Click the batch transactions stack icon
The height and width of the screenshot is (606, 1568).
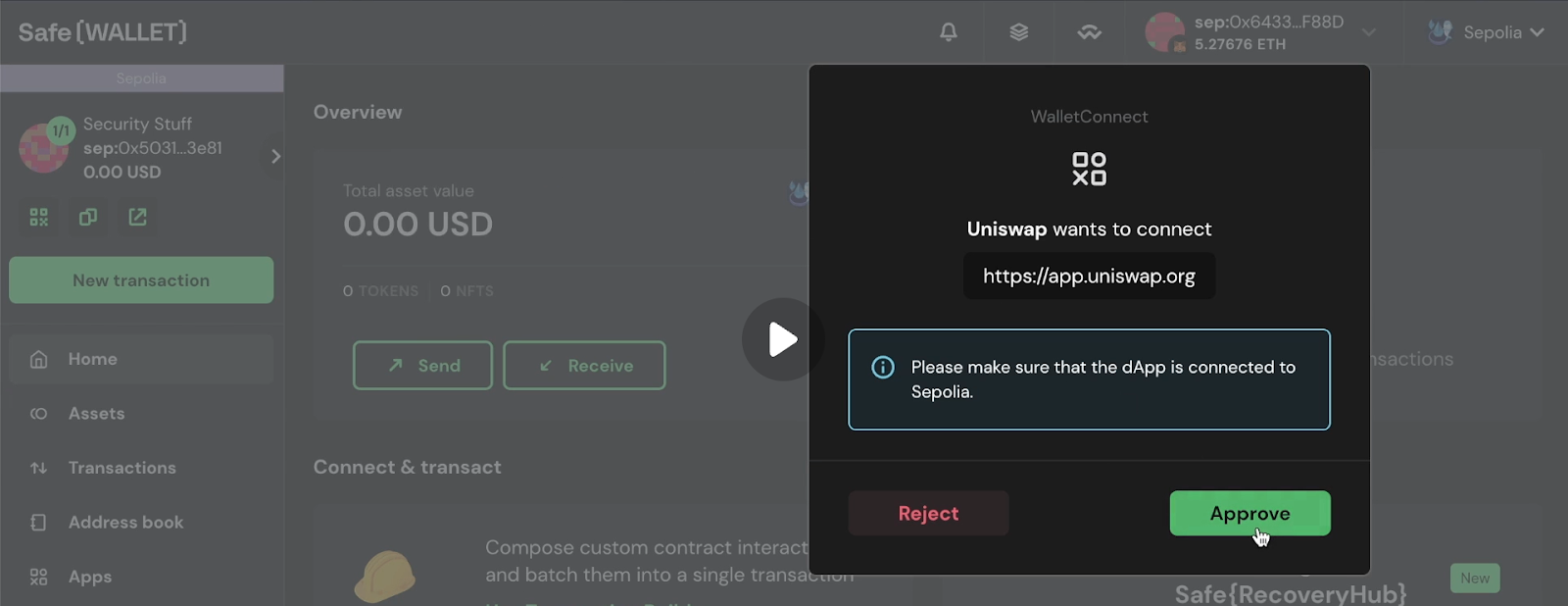click(1018, 32)
